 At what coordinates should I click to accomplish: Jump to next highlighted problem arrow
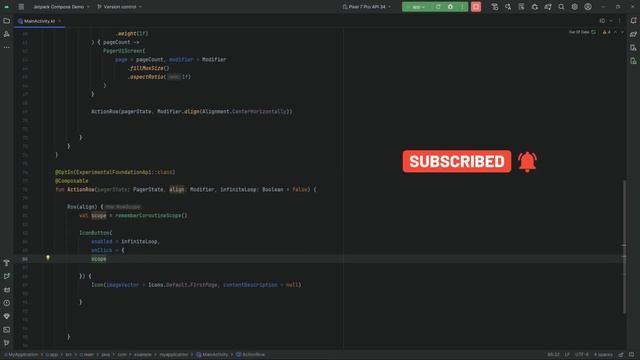click(622, 32)
